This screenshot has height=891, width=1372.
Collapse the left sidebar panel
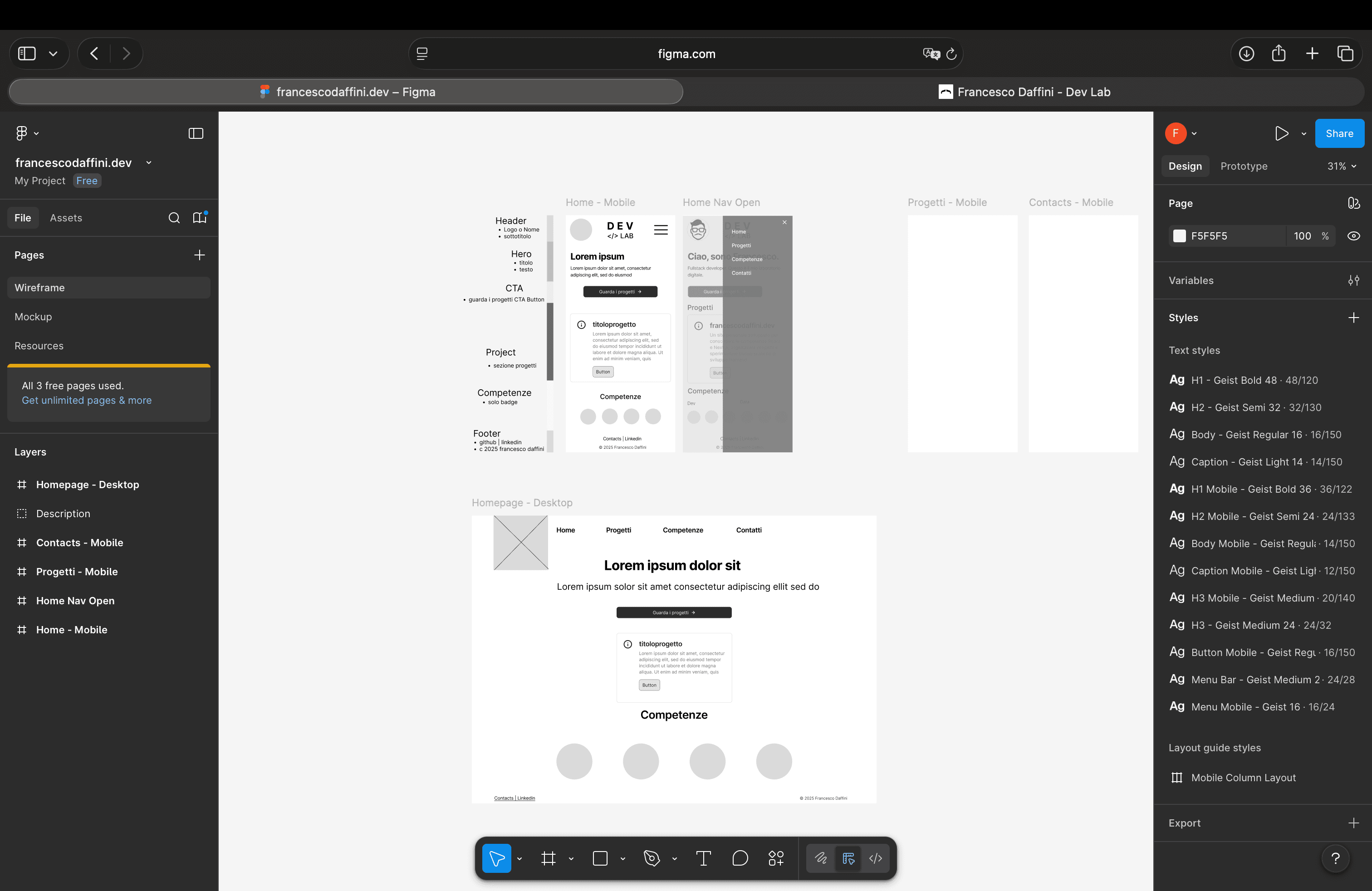[196, 133]
